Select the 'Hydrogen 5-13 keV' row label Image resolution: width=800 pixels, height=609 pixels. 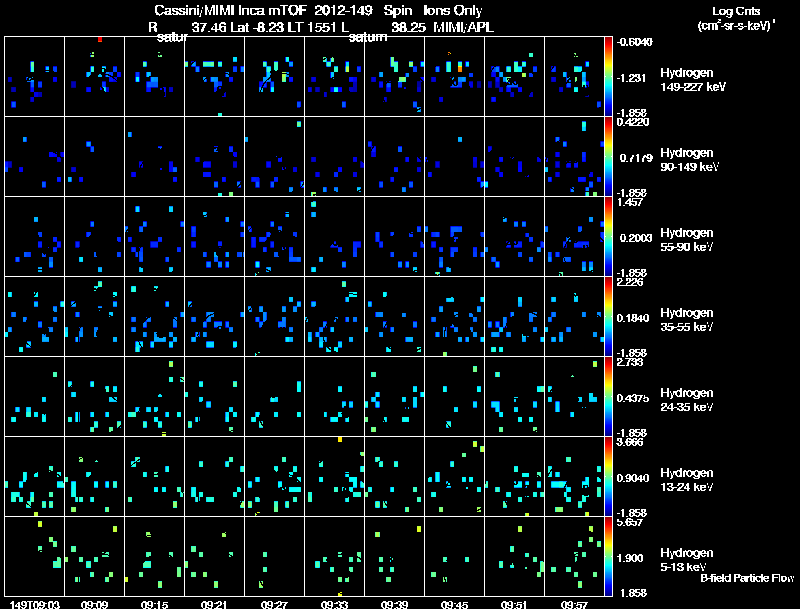click(687, 560)
